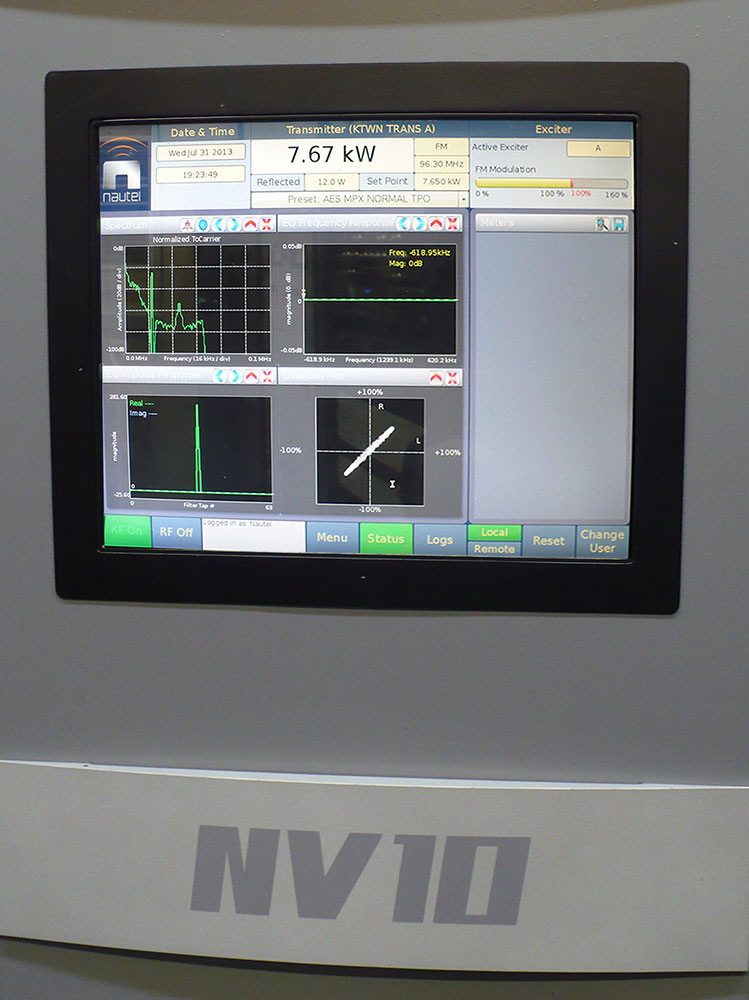
Task: Previous arrow in EQ Impulse Response panel
Action: pyautogui.click(x=220, y=376)
